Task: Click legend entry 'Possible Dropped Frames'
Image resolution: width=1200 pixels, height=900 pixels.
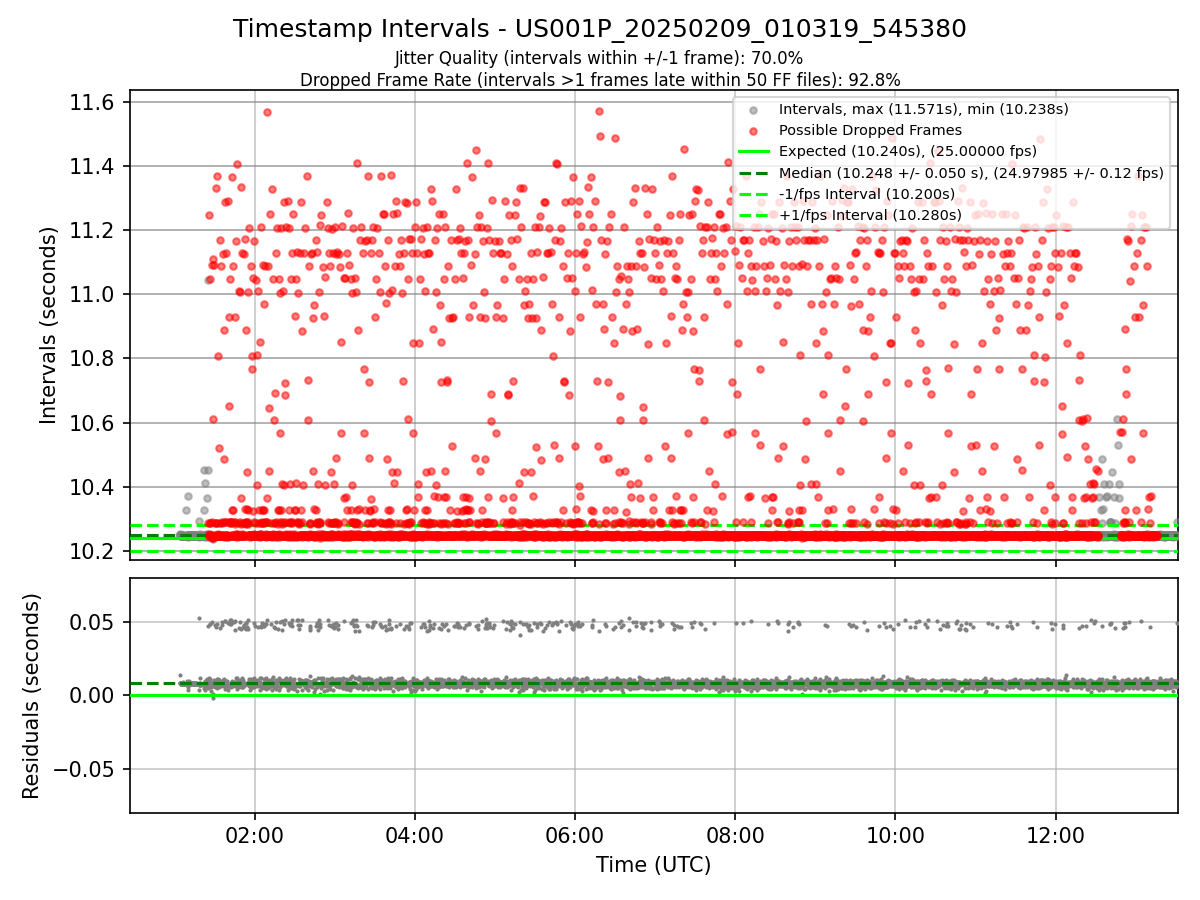Action: click(x=870, y=130)
